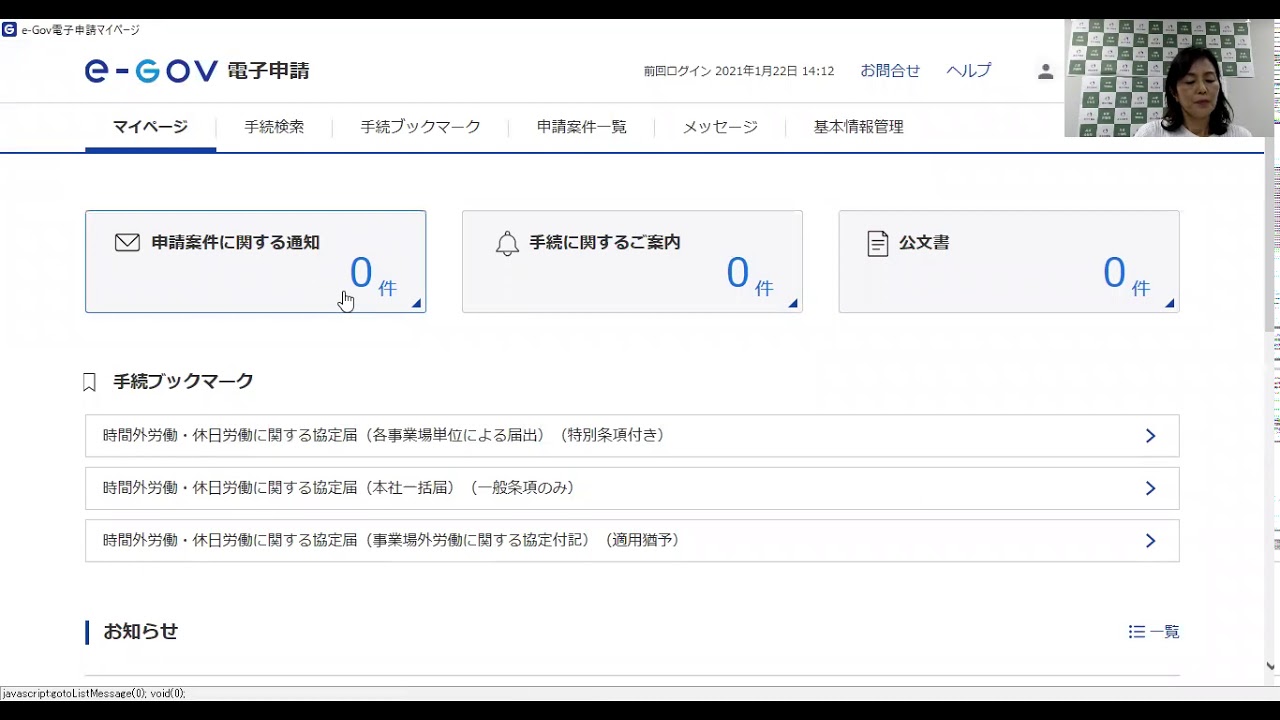1280x720 pixels.
Task: Click the e-Gov browser tab favicon
Action: (x=9, y=29)
